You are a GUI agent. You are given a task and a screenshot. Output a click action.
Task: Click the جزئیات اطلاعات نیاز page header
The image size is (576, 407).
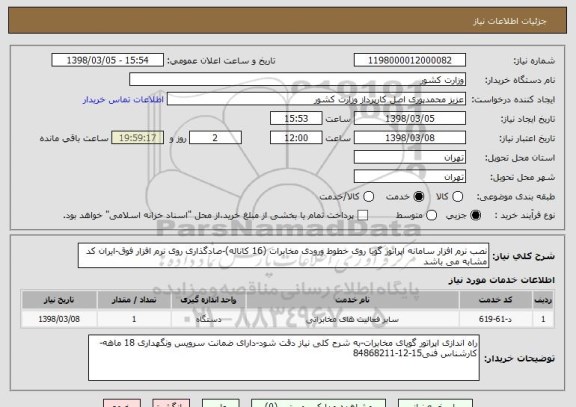pos(510,21)
